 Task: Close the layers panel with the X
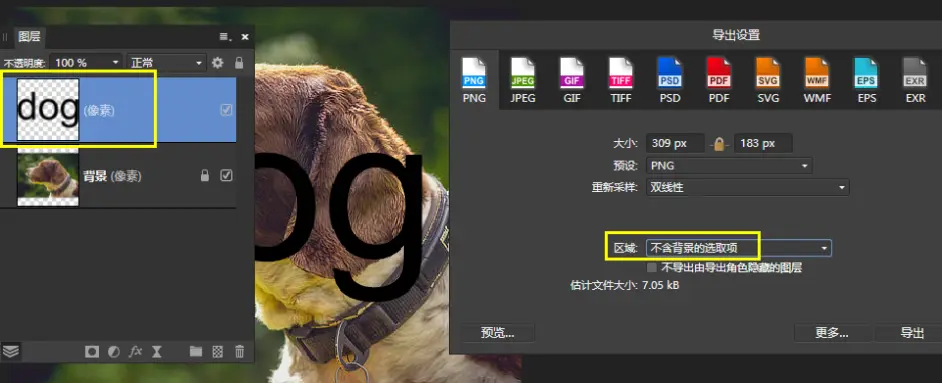245,37
